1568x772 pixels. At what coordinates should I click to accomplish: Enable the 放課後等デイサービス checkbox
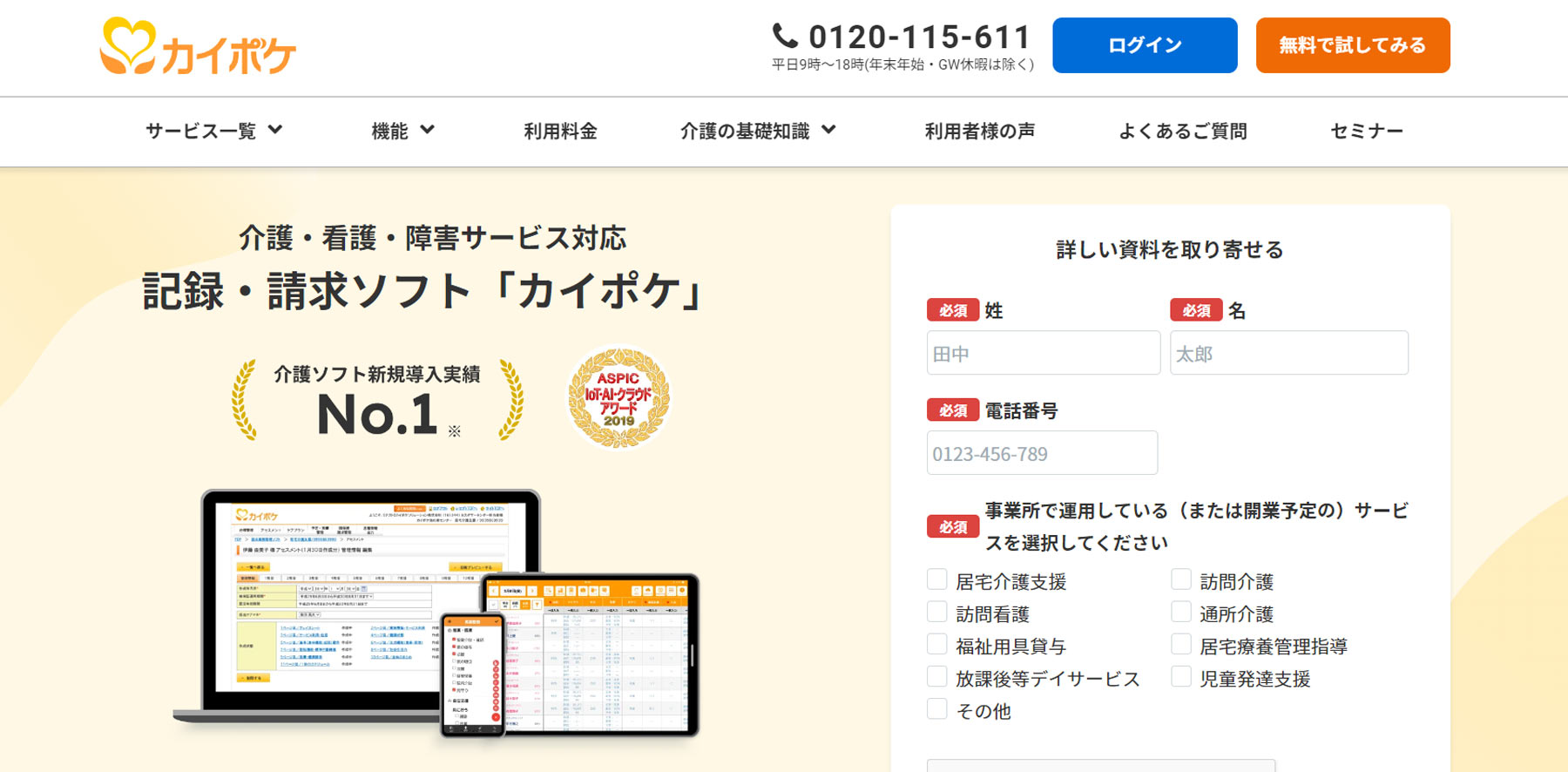coord(937,676)
